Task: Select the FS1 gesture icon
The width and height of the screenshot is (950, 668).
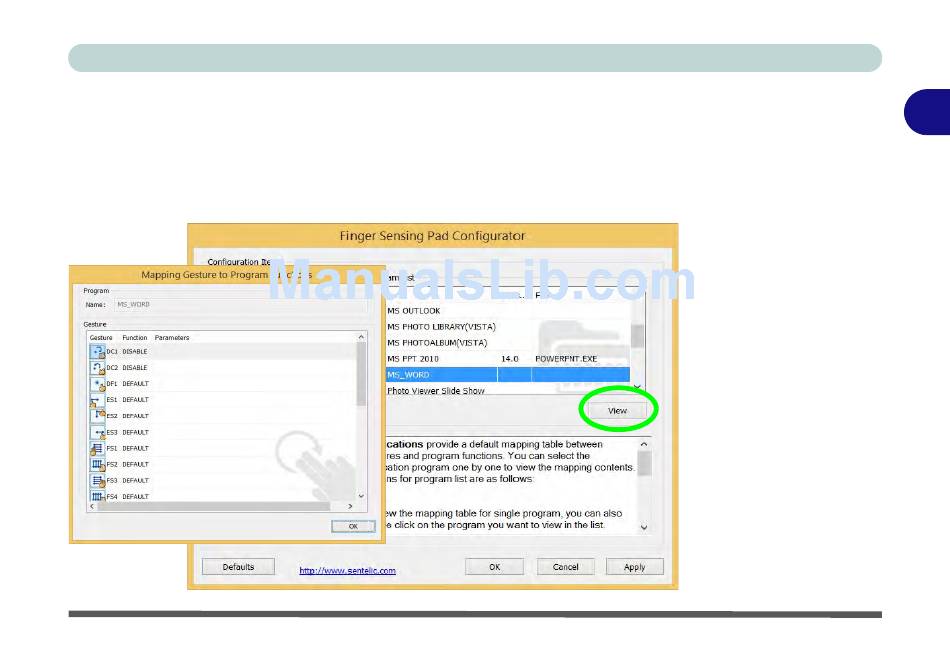Action: tap(97, 448)
